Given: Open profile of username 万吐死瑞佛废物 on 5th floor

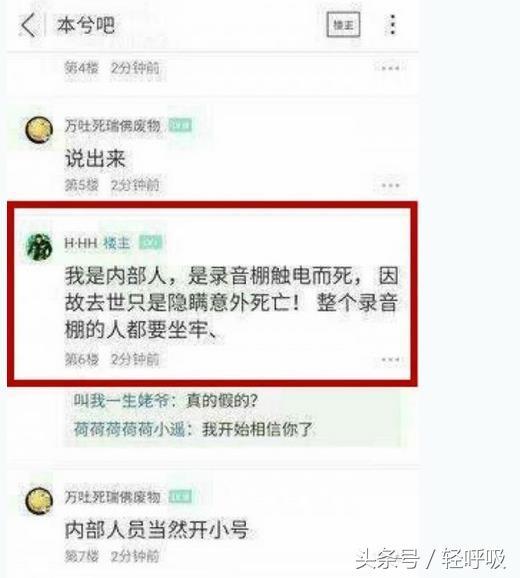Looking at the screenshot, I should click(x=113, y=126).
